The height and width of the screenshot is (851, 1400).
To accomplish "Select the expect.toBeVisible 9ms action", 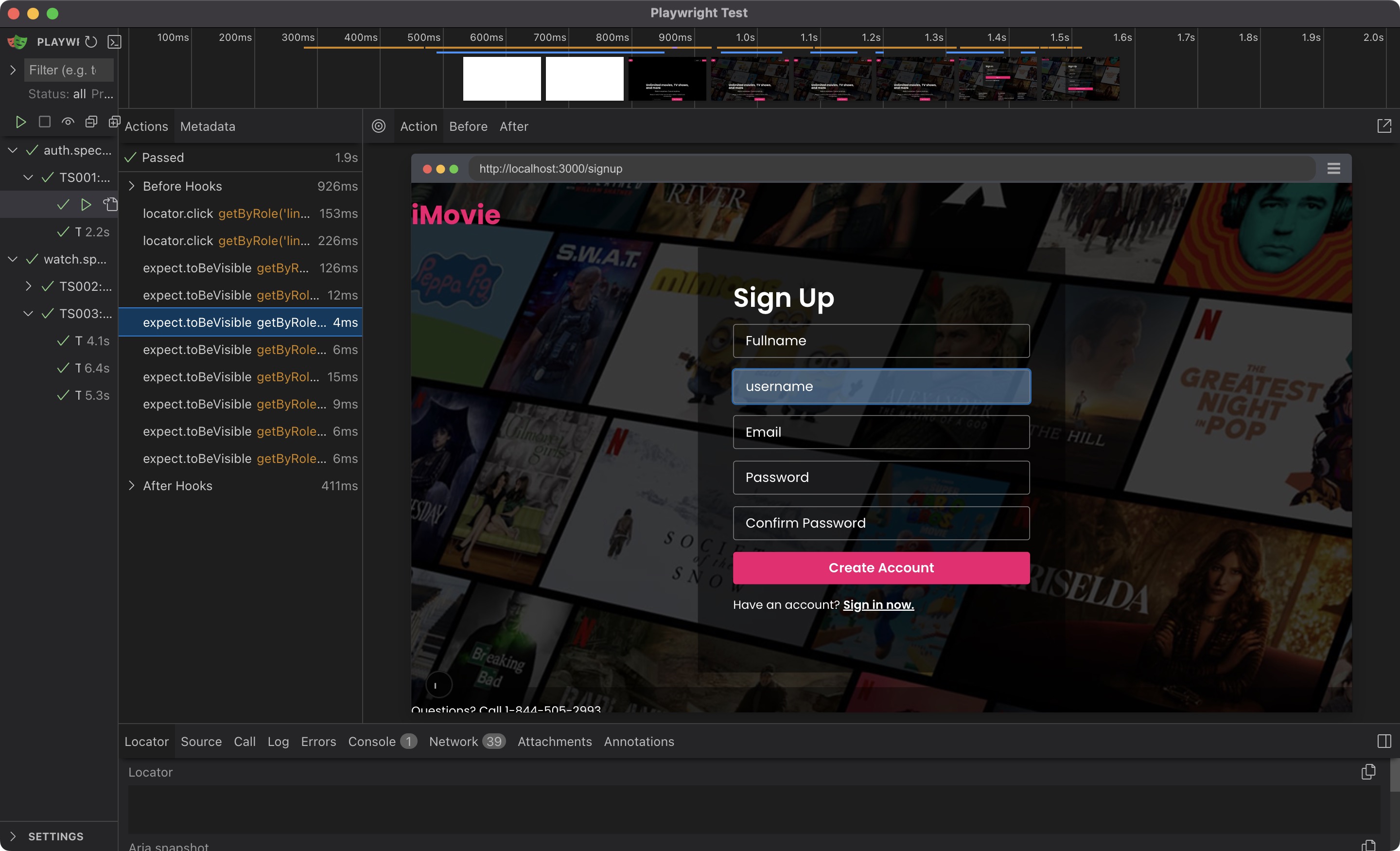I will [240, 404].
